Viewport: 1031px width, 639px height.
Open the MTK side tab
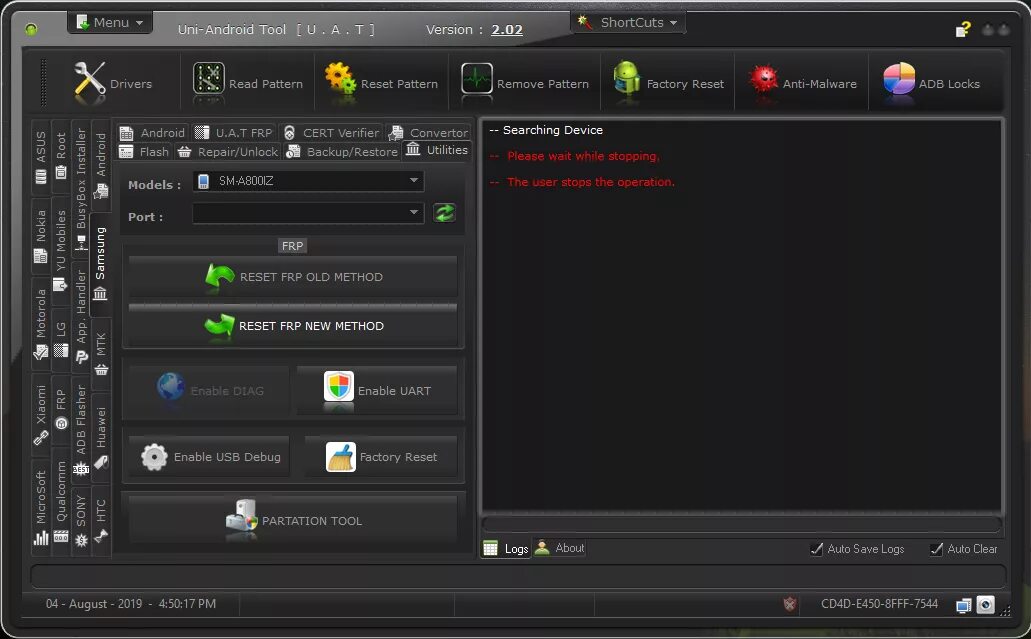[101, 353]
